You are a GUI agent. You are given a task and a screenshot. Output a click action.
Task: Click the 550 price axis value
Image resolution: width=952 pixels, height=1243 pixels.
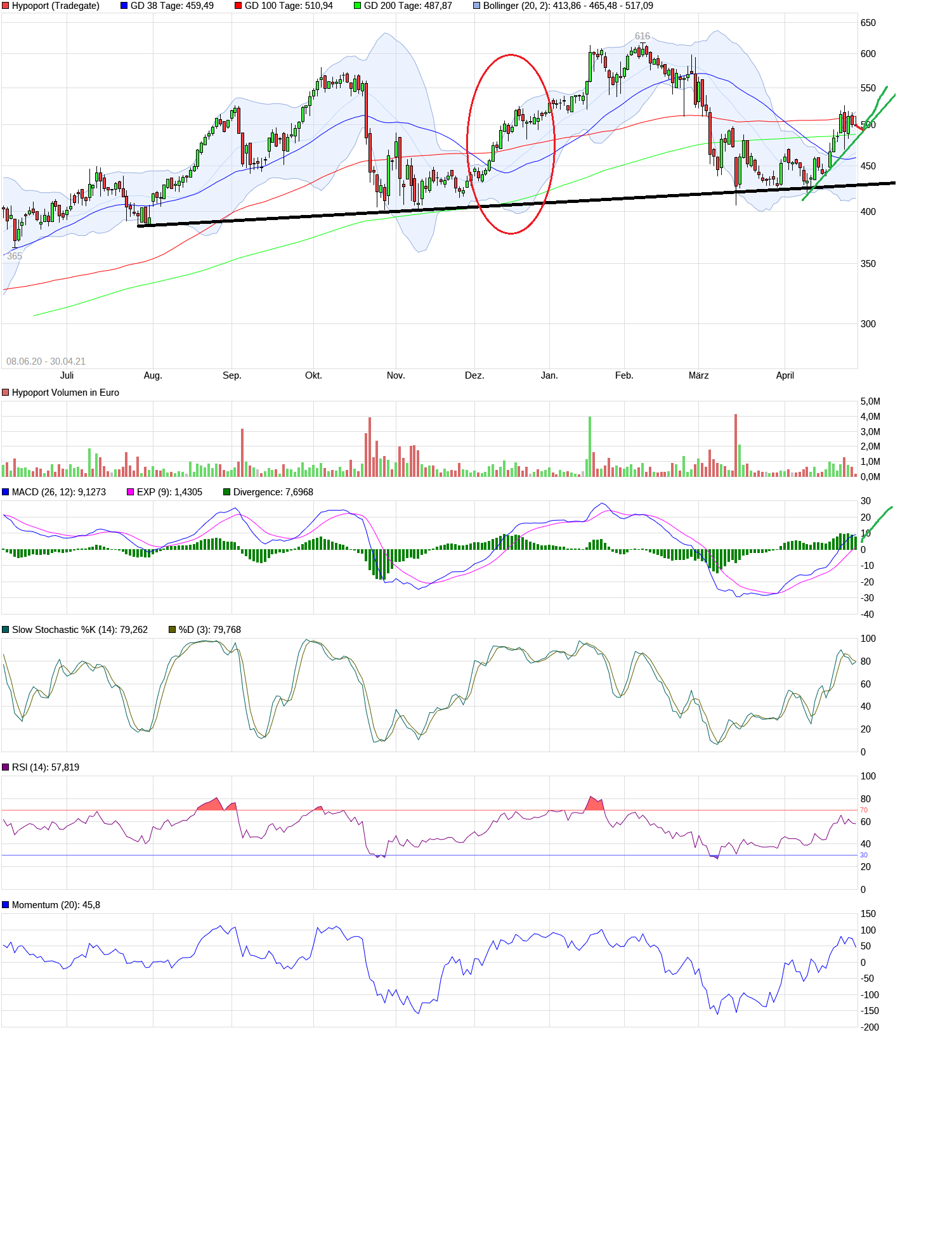[868, 88]
